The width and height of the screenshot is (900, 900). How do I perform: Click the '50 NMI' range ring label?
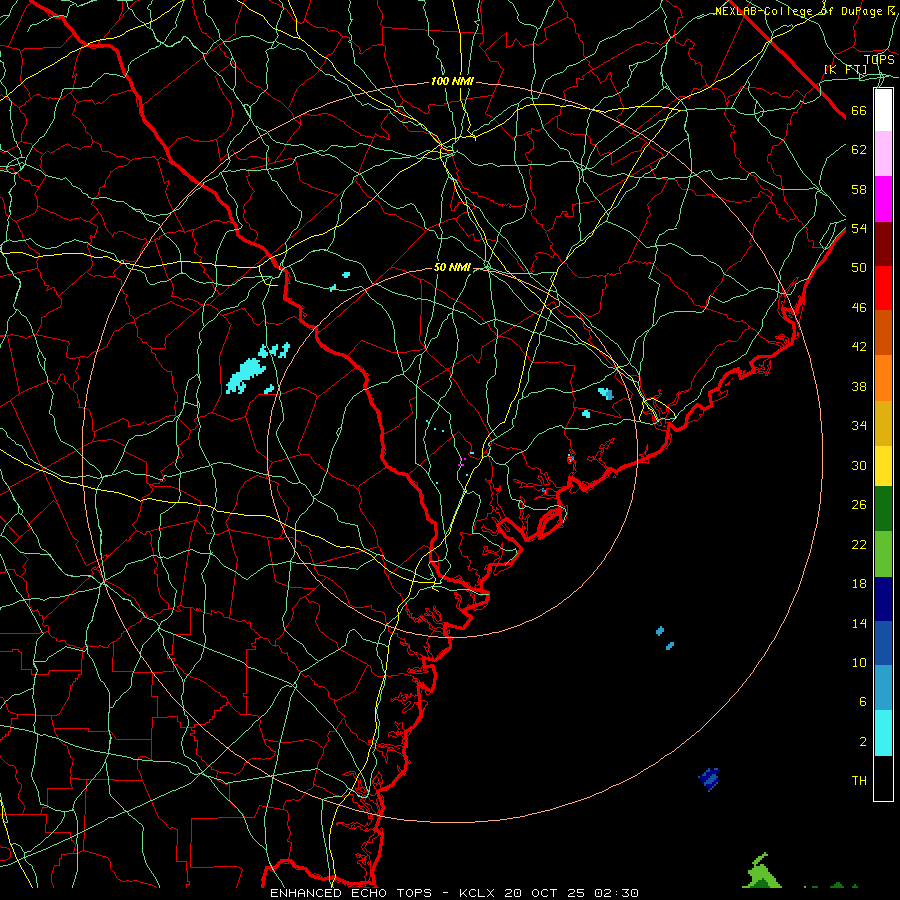[452, 267]
